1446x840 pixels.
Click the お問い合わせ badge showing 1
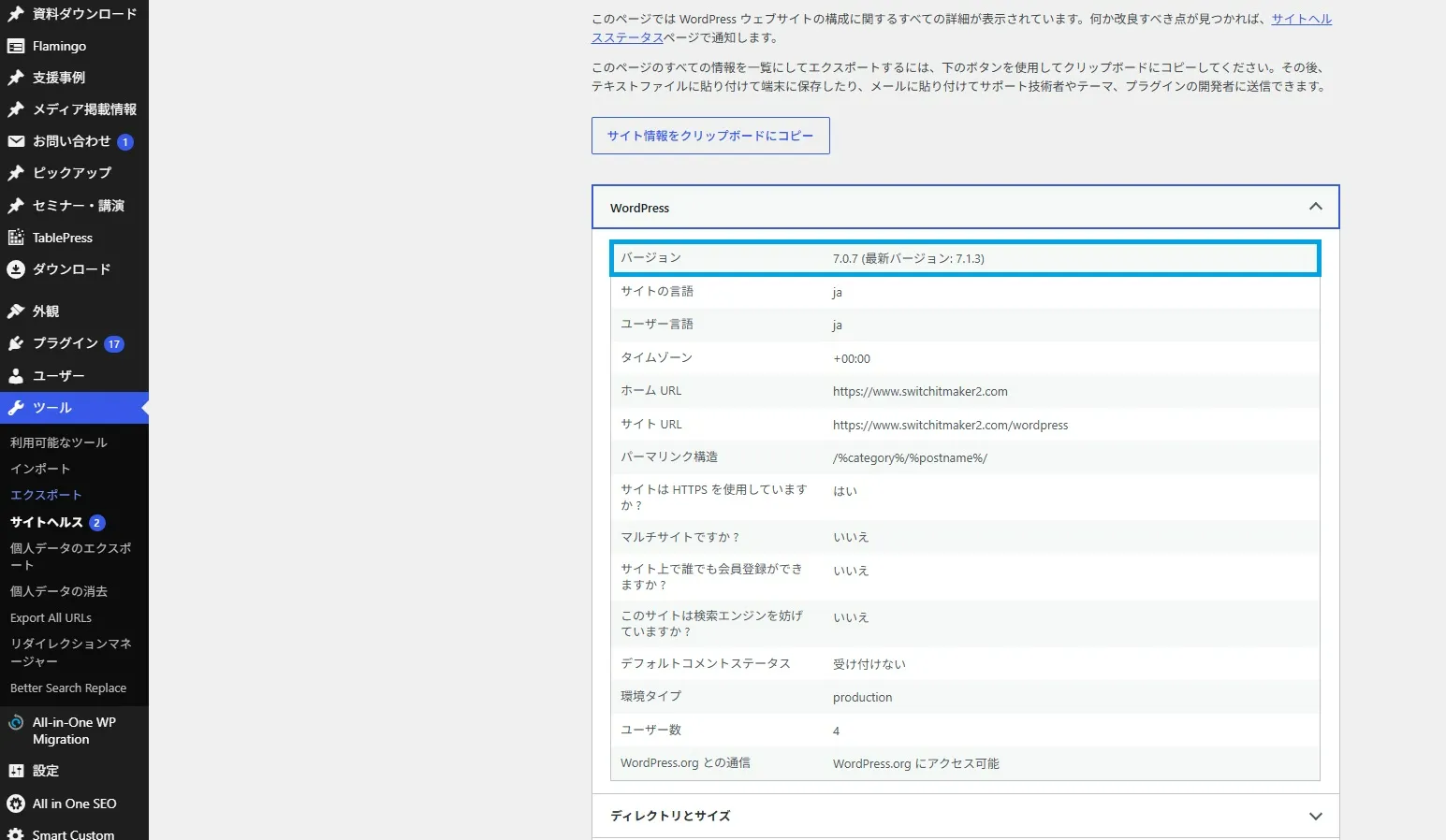coord(125,142)
